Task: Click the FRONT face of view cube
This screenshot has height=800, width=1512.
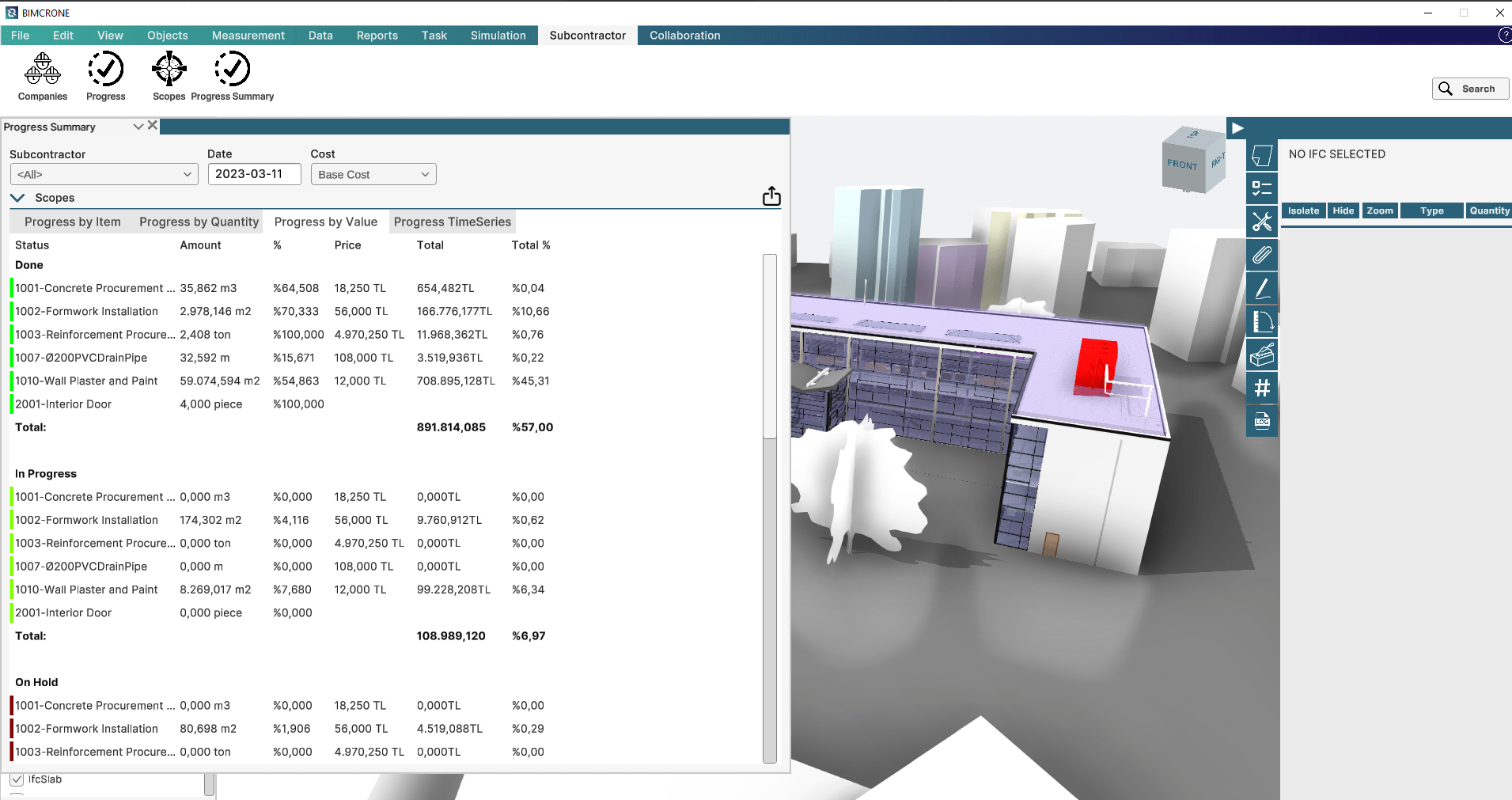Action: [x=1182, y=165]
